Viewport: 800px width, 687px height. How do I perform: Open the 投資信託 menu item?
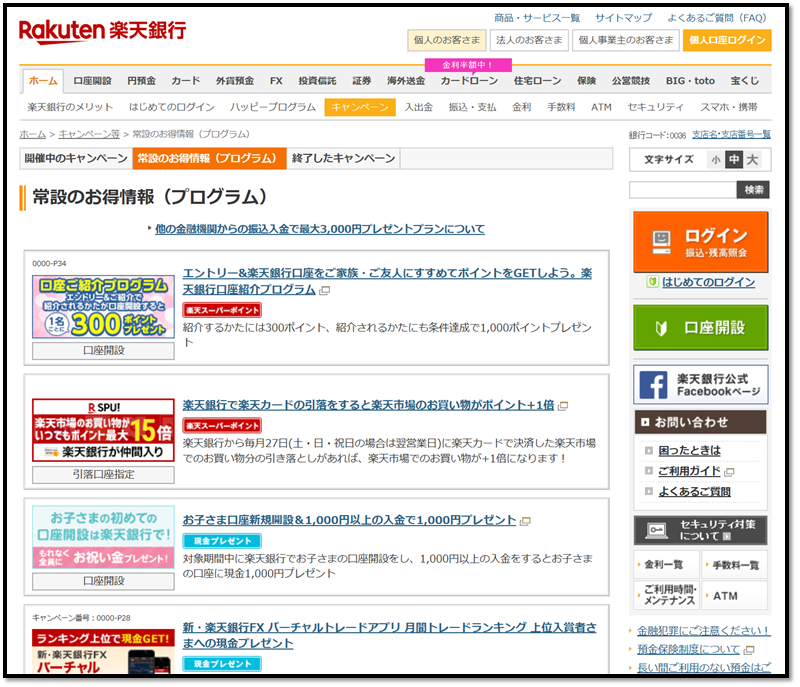coord(317,81)
